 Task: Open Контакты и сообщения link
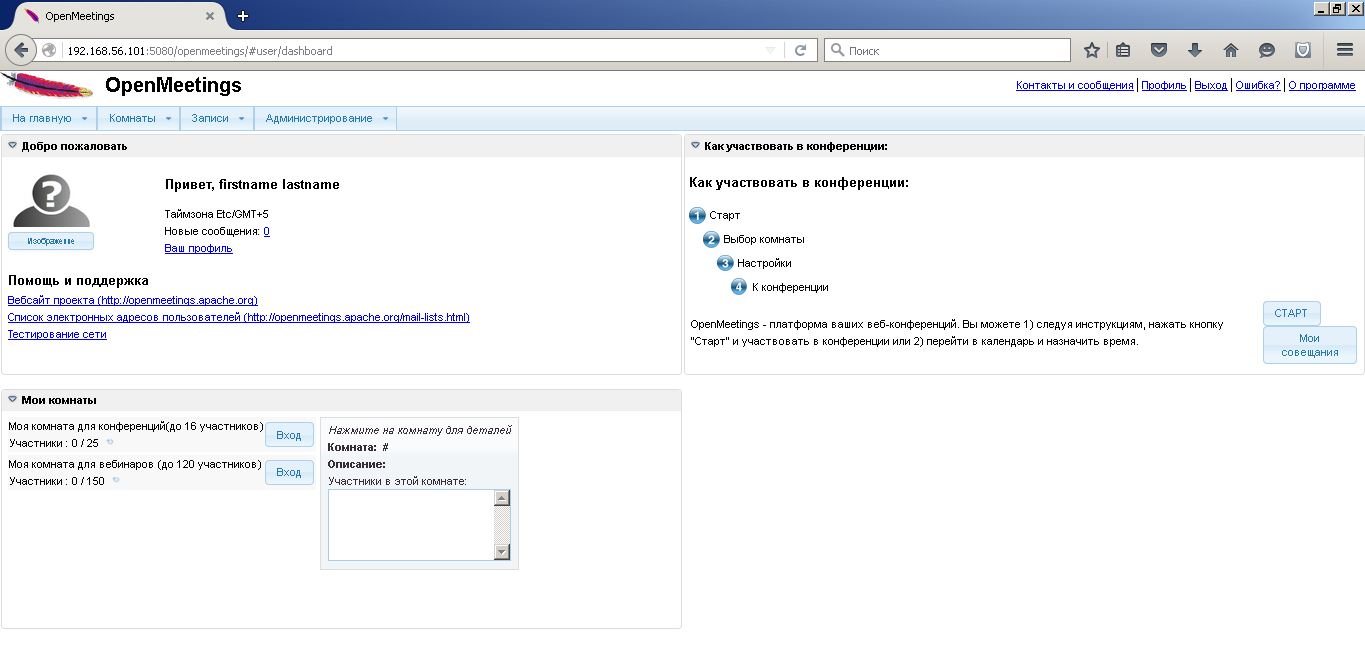(1075, 86)
